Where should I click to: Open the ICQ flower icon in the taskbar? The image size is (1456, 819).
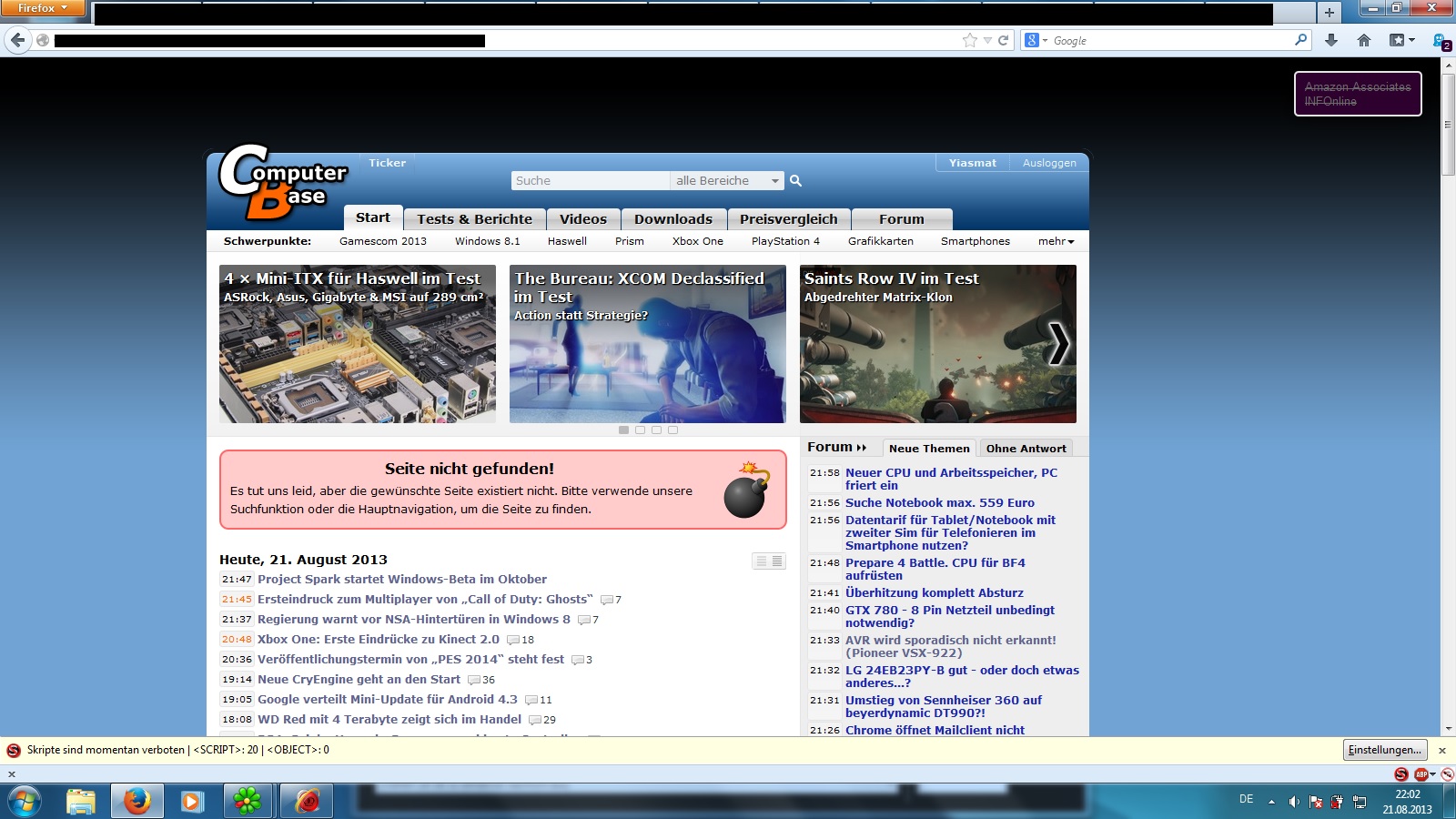tap(247, 801)
